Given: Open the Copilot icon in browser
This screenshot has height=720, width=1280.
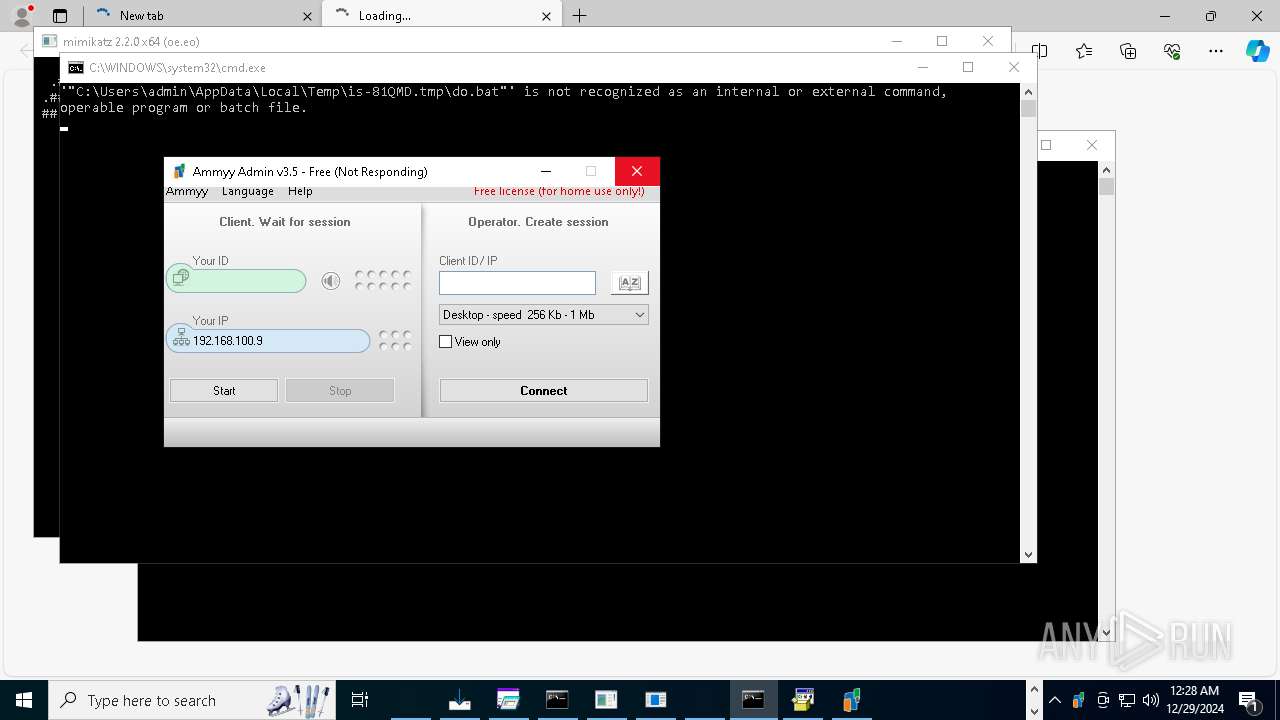Looking at the screenshot, I should (1257, 51).
